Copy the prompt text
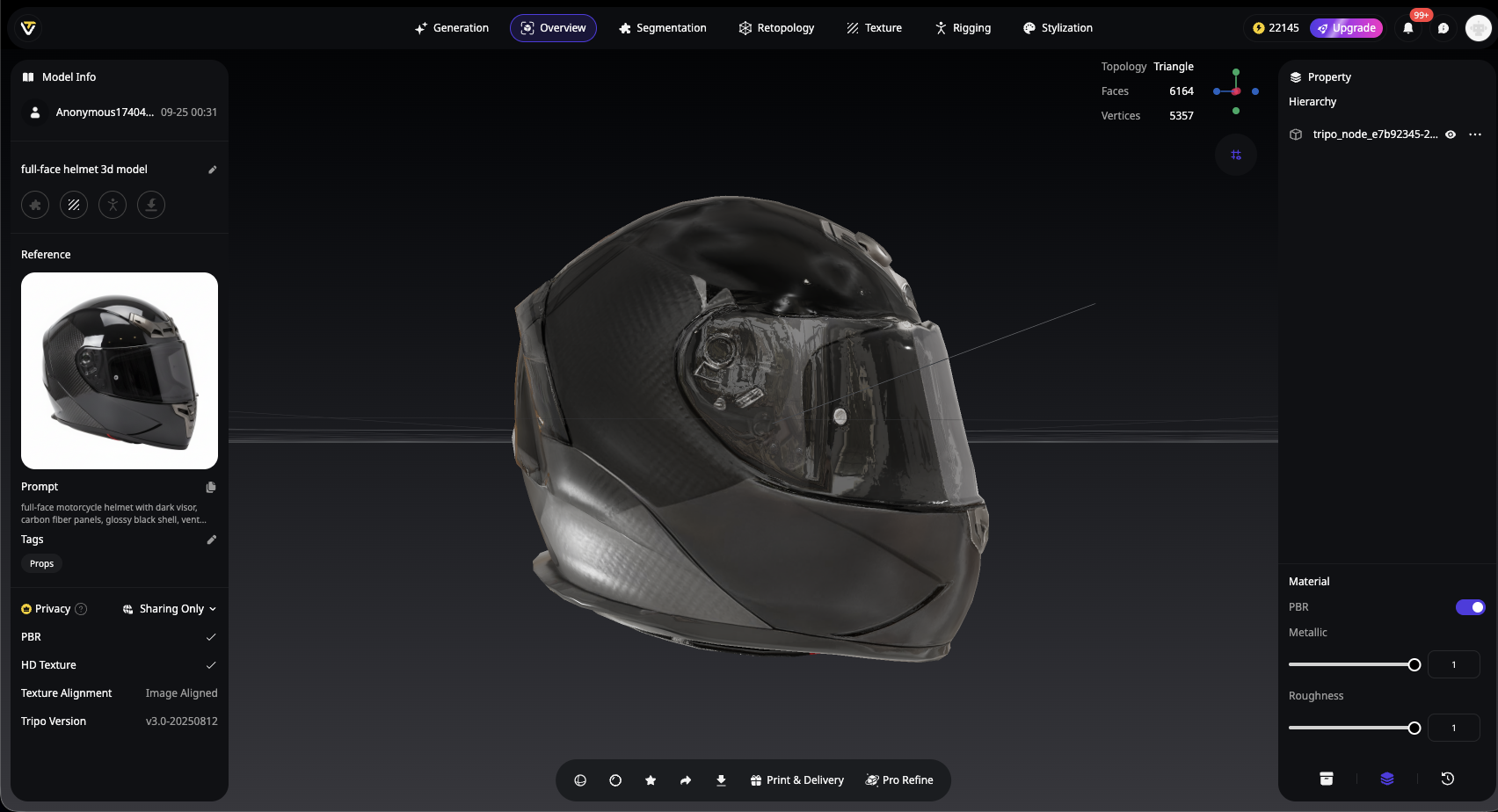1498x812 pixels. click(x=211, y=487)
